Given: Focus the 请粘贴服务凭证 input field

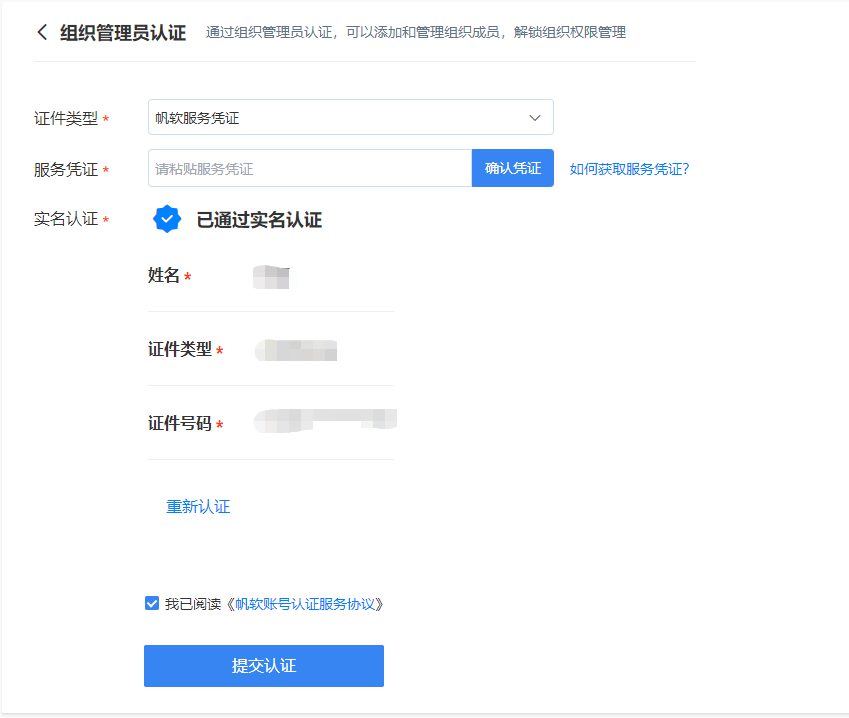Looking at the screenshot, I should click(x=310, y=169).
